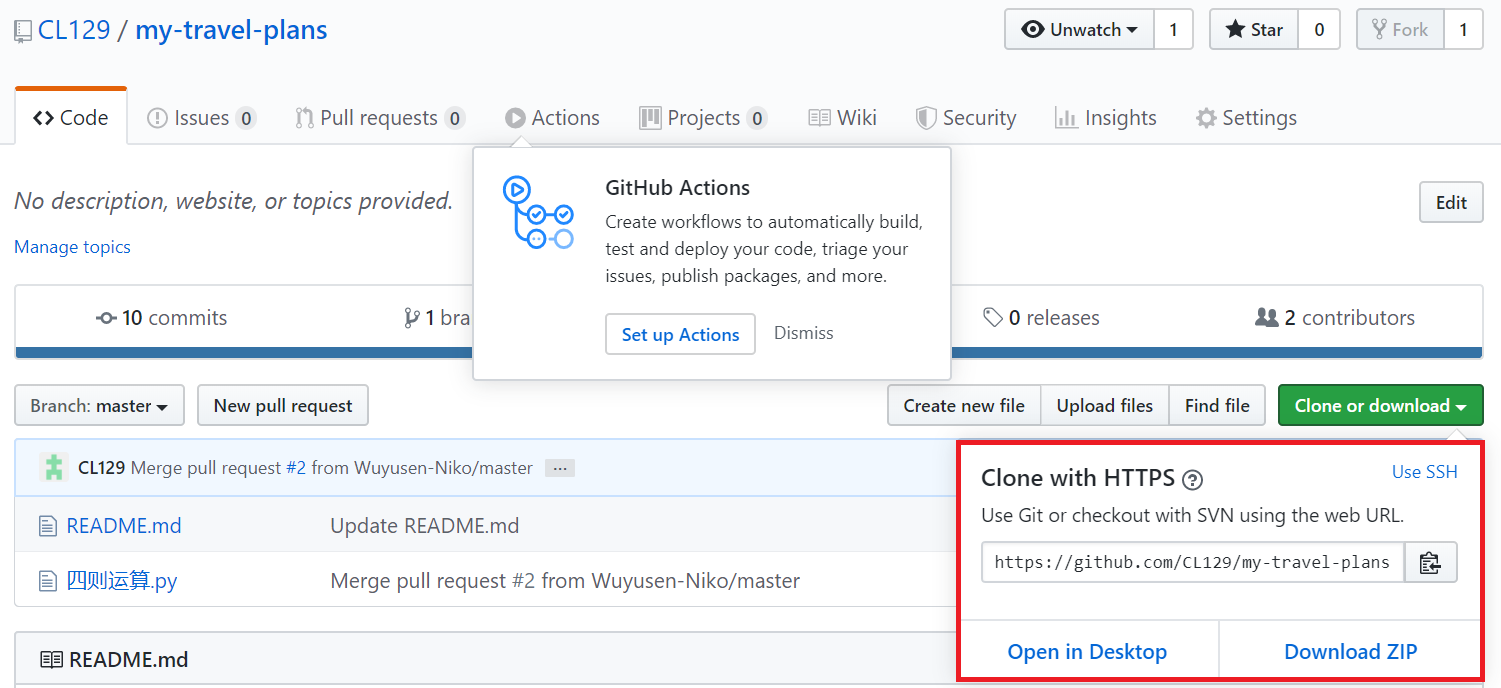This screenshot has width=1501, height=688.
Task: Expand the commit message ellipsis button
Action: [x=560, y=467]
